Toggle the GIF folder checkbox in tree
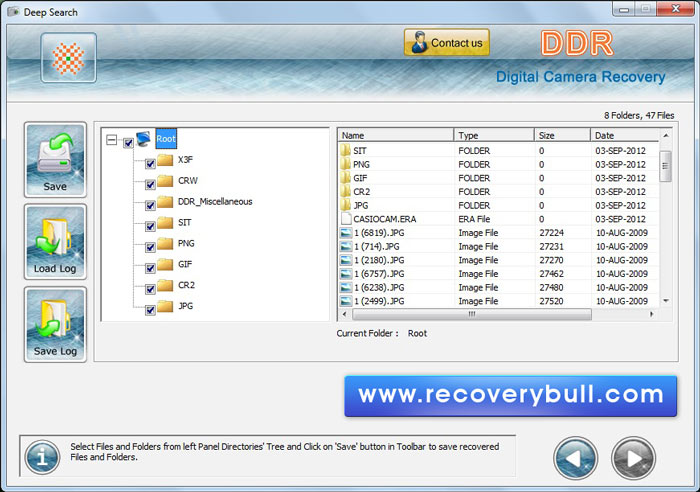The image size is (700, 492). pos(150,268)
